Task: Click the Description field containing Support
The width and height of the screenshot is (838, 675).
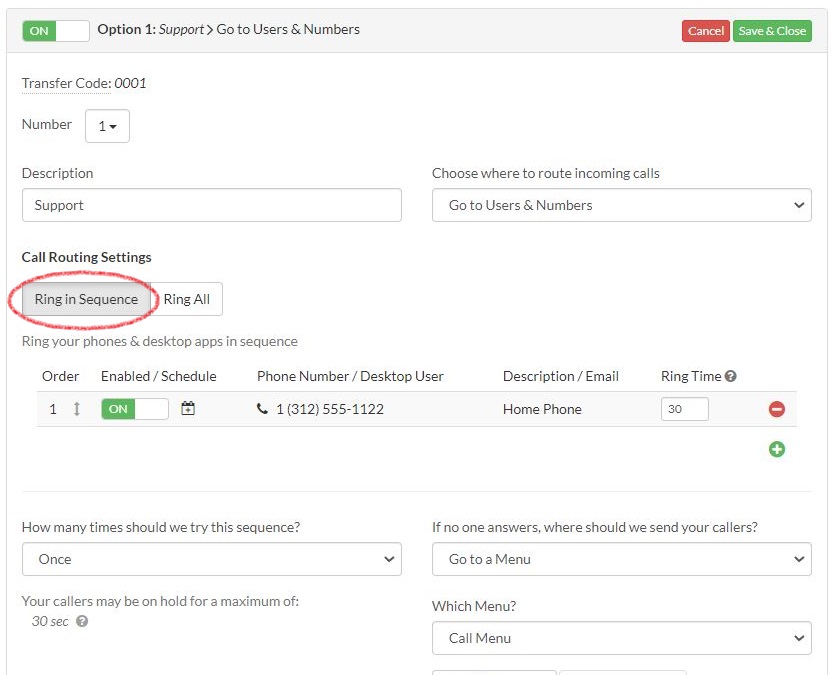Action: (211, 205)
